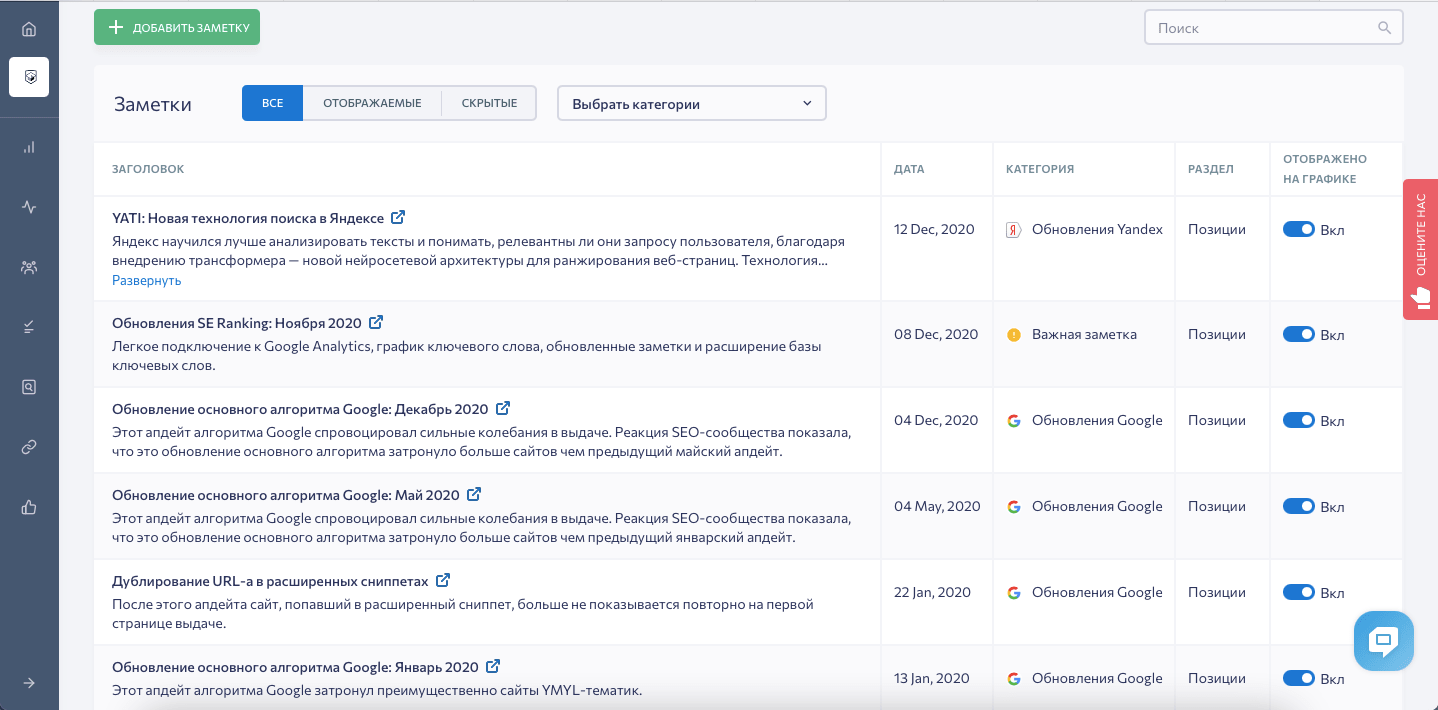The height and width of the screenshot is (710, 1438).
Task: Select the ОТОБРАЖАЕМЫЕ filter tab
Action: click(x=372, y=103)
